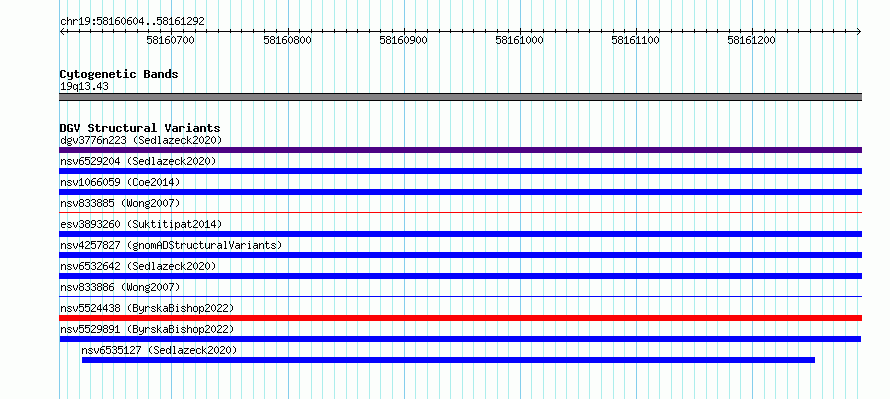Screen dimensions: 890x399
Task: Click the Cytogenetic Bands track title
Action: click(x=119, y=74)
